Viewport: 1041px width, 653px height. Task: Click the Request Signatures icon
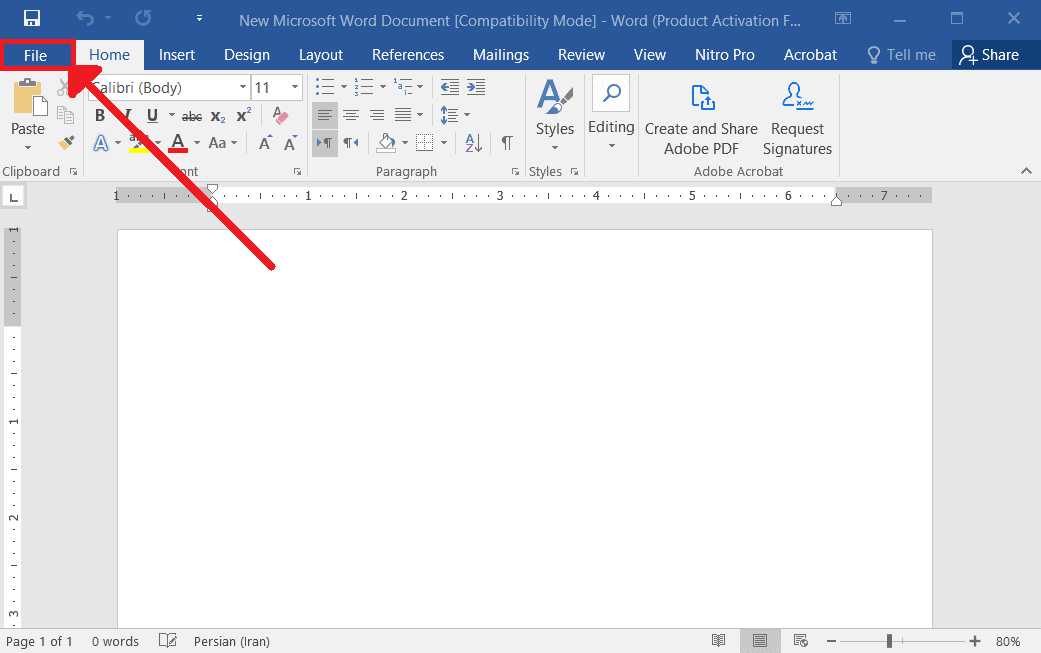coord(797,120)
